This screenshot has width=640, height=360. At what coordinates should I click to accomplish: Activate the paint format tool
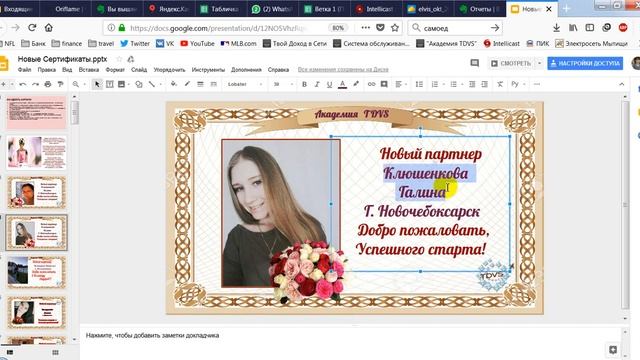60,84
